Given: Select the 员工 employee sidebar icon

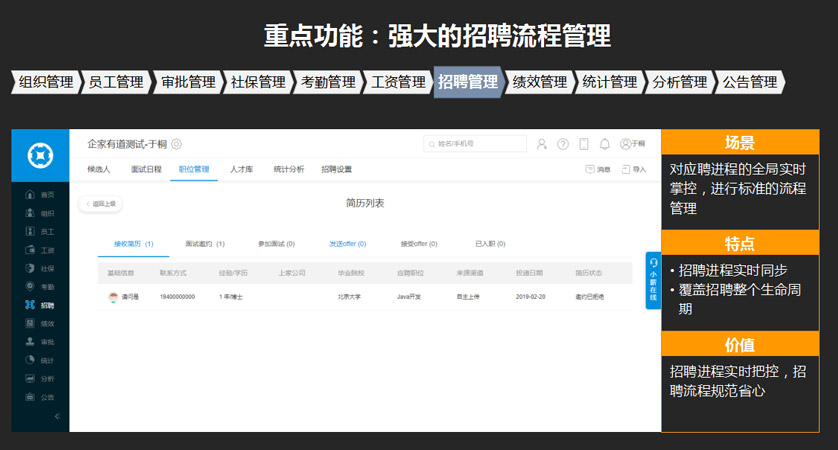Looking at the screenshot, I should point(40,232).
